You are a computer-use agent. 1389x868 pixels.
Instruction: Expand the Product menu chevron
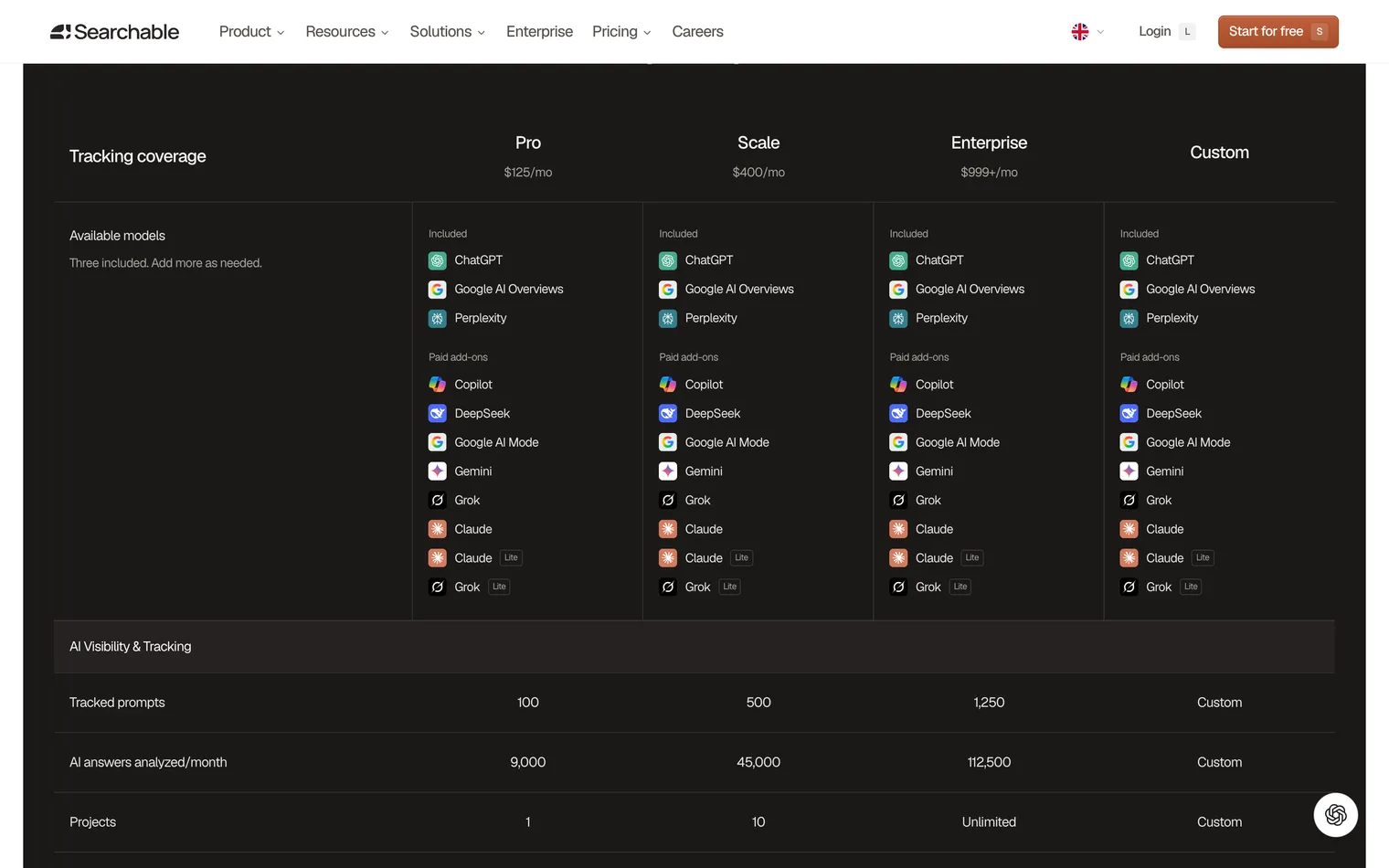click(x=281, y=33)
